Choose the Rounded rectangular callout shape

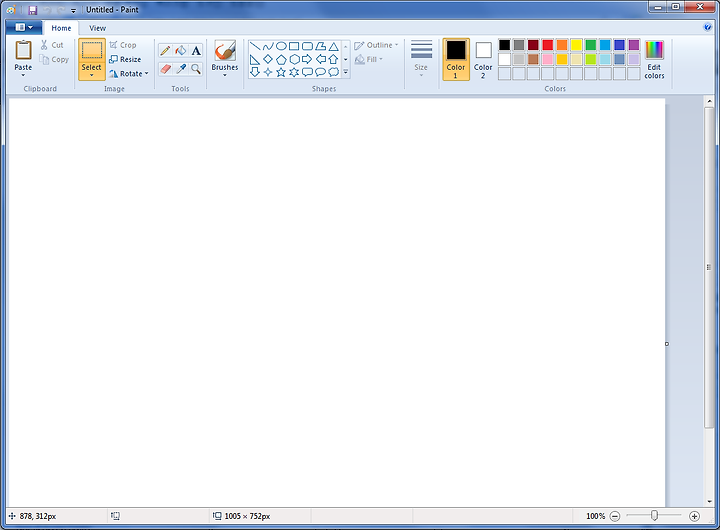tap(307, 72)
